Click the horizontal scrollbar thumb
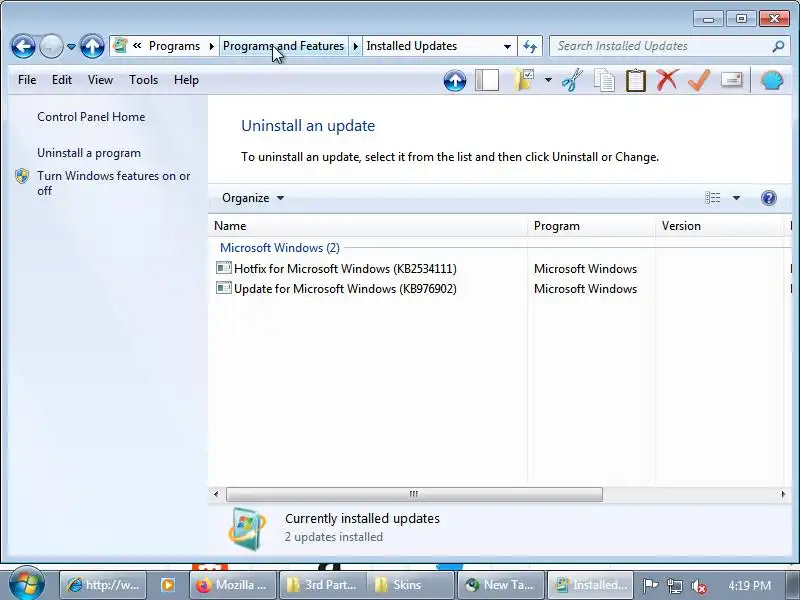This screenshot has width=800, height=600. click(414, 494)
